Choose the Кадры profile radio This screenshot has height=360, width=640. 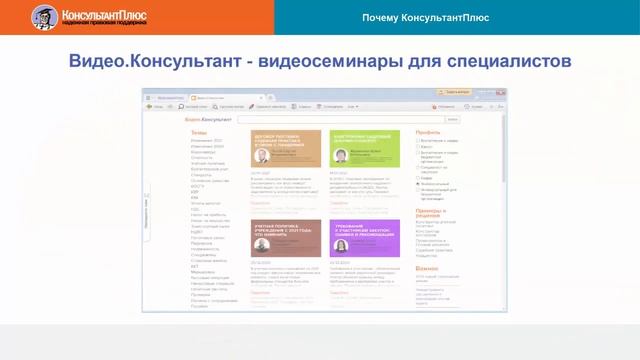(418, 178)
